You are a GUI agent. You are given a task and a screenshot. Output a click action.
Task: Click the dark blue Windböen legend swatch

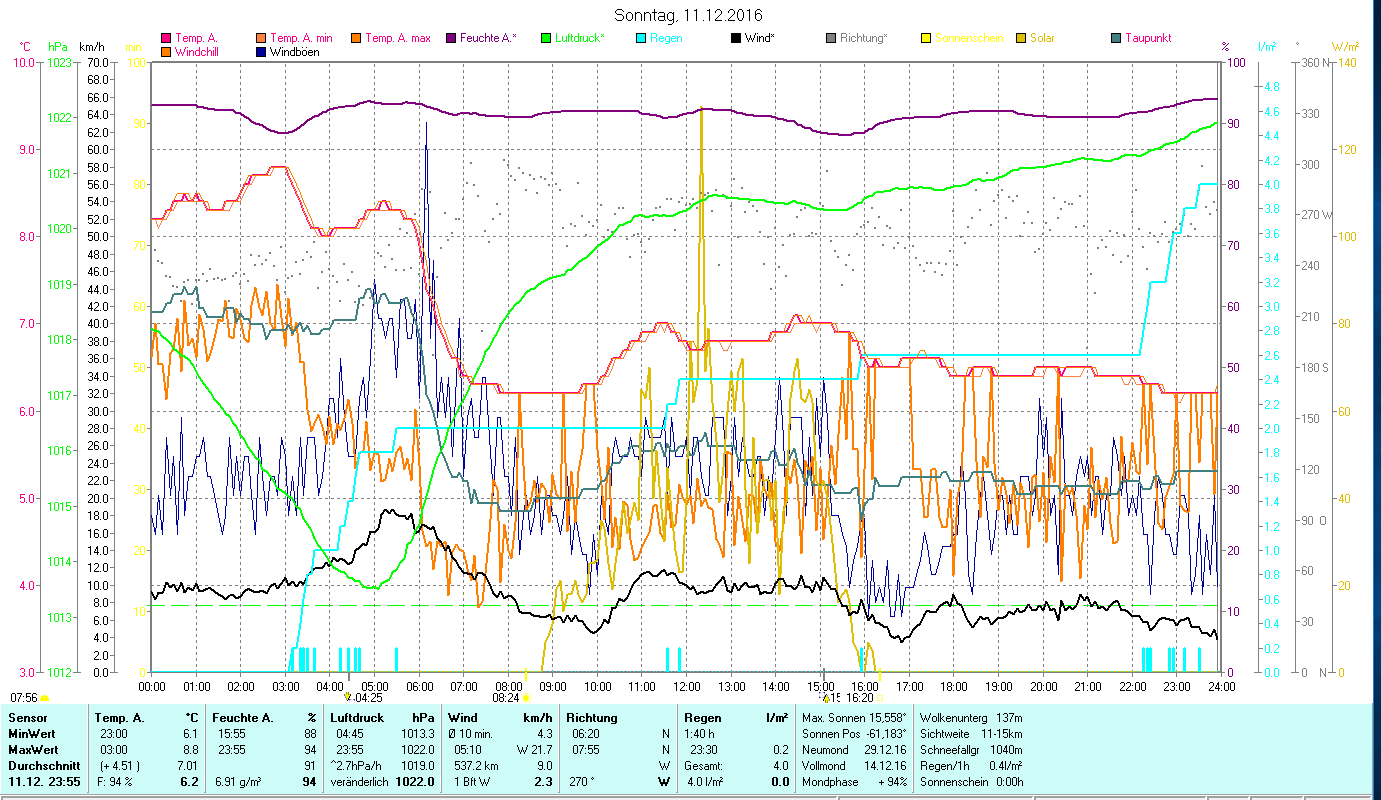tap(261, 52)
